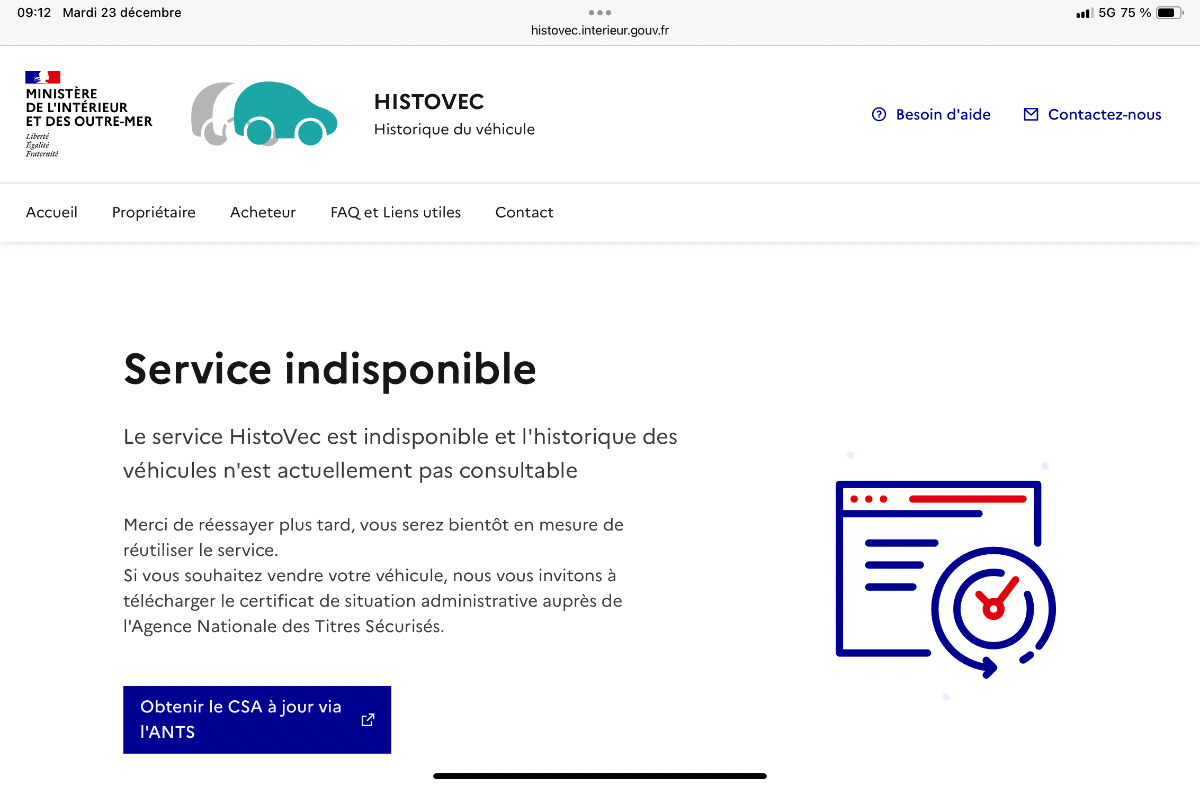Tap the home indicator bar at bottom
1200x787 pixels.
pos(600,775)
